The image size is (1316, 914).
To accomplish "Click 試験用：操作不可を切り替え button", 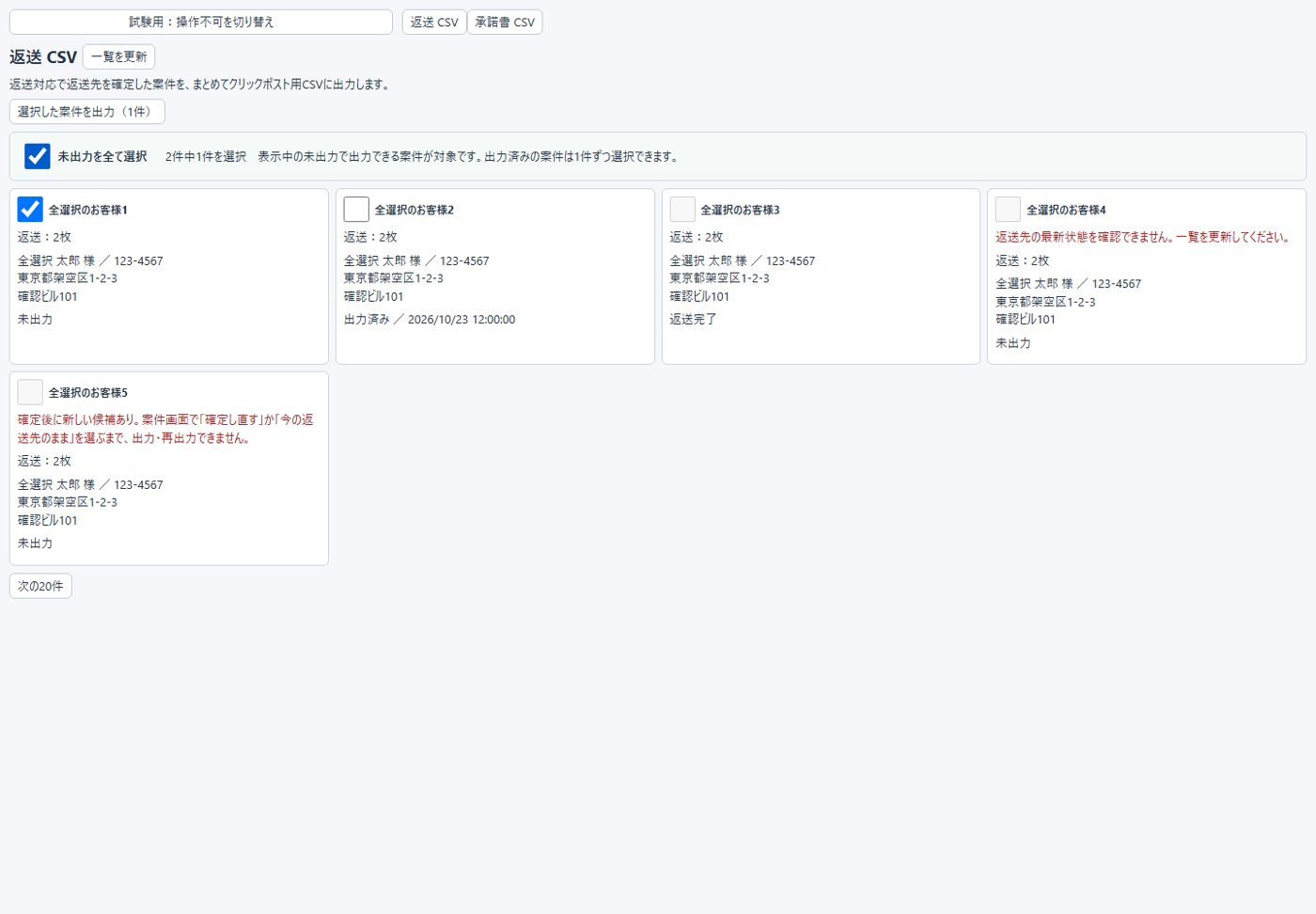I will coord(201,22).
